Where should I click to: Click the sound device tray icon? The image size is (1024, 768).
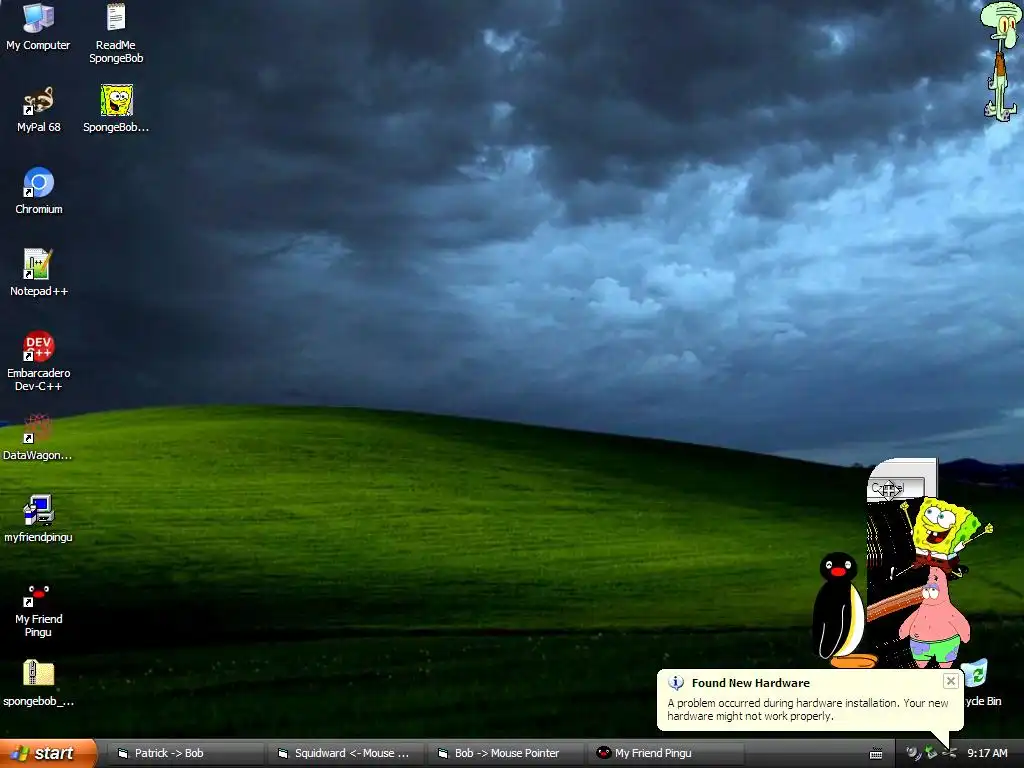click(x=912, y=754)
